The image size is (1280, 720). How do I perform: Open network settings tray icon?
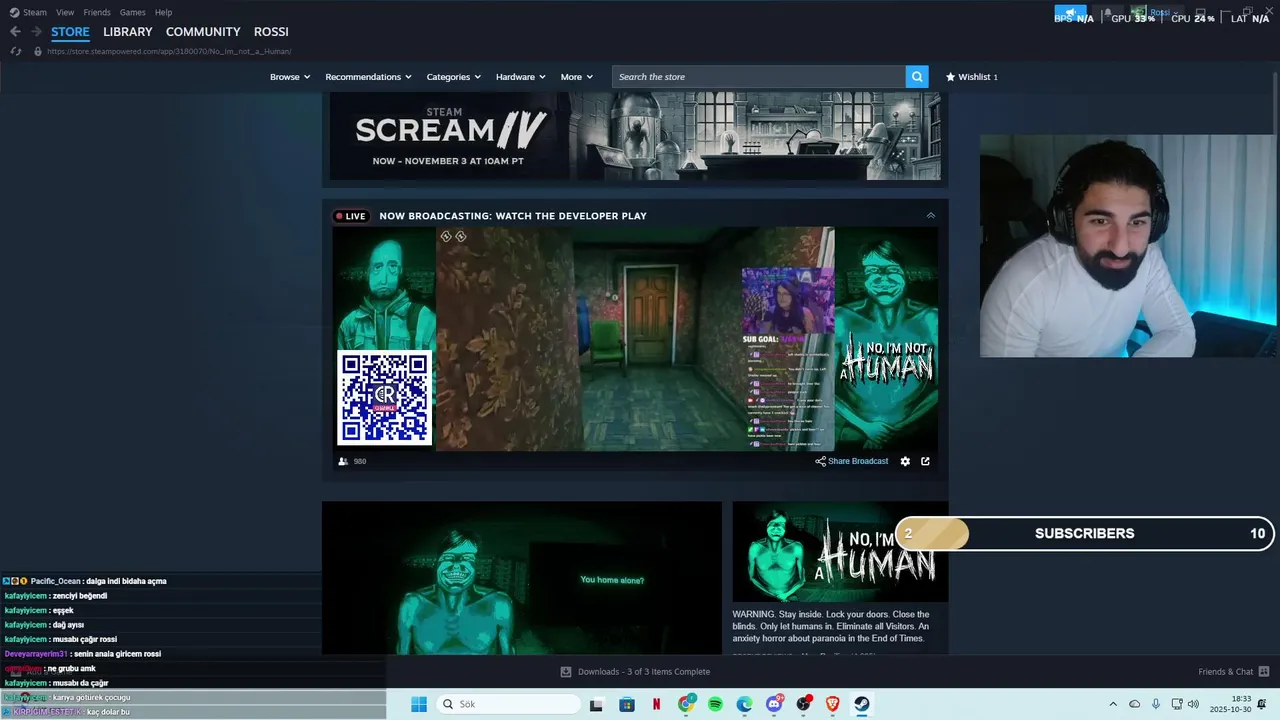click(1177, 704)
